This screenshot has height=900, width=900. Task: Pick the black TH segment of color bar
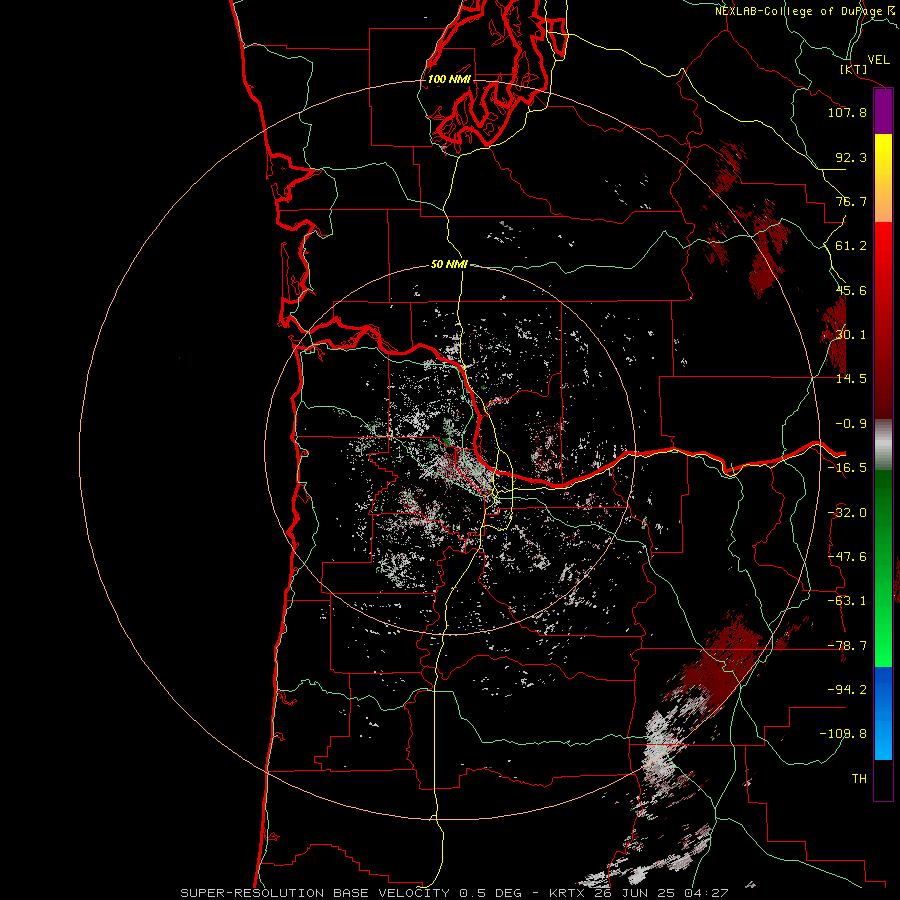coord(883,779)
